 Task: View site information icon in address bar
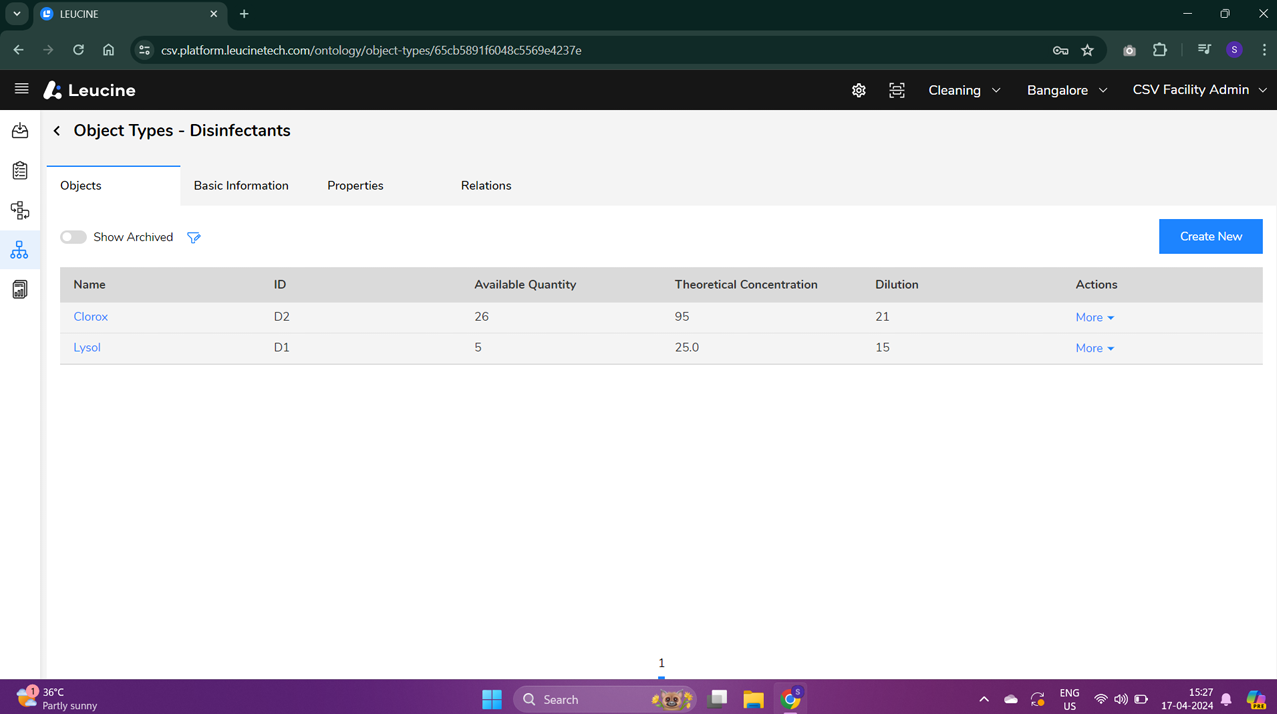tap(144, 50)
